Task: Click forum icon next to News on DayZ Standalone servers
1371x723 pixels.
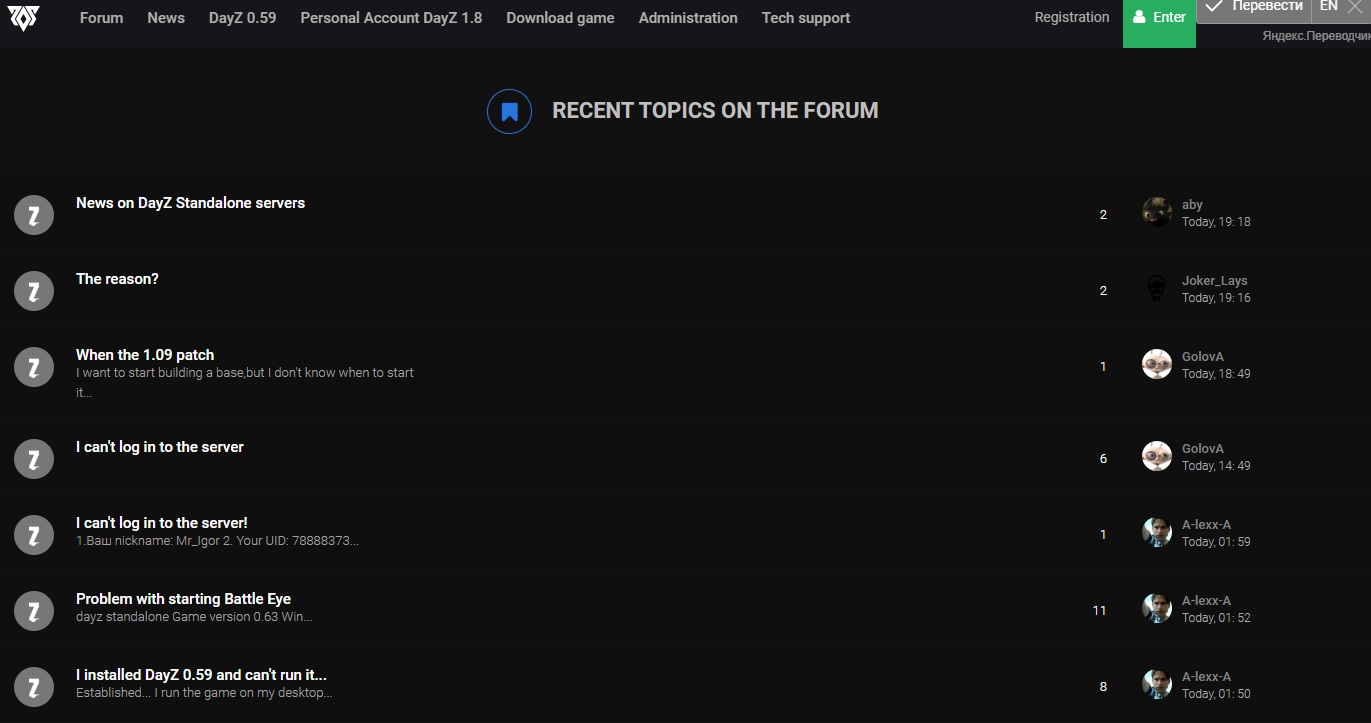Action: (x=34, y=215)
